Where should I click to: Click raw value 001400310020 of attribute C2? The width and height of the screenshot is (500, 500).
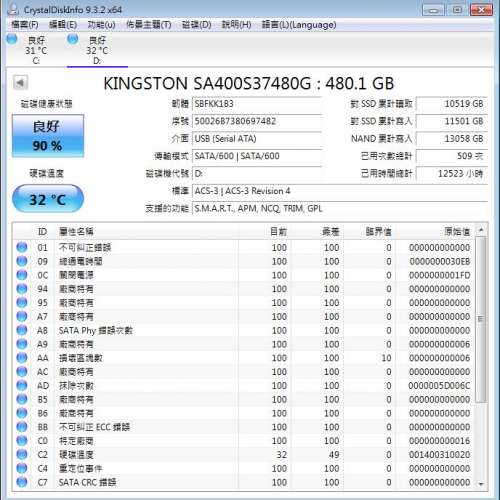[439, 455]
